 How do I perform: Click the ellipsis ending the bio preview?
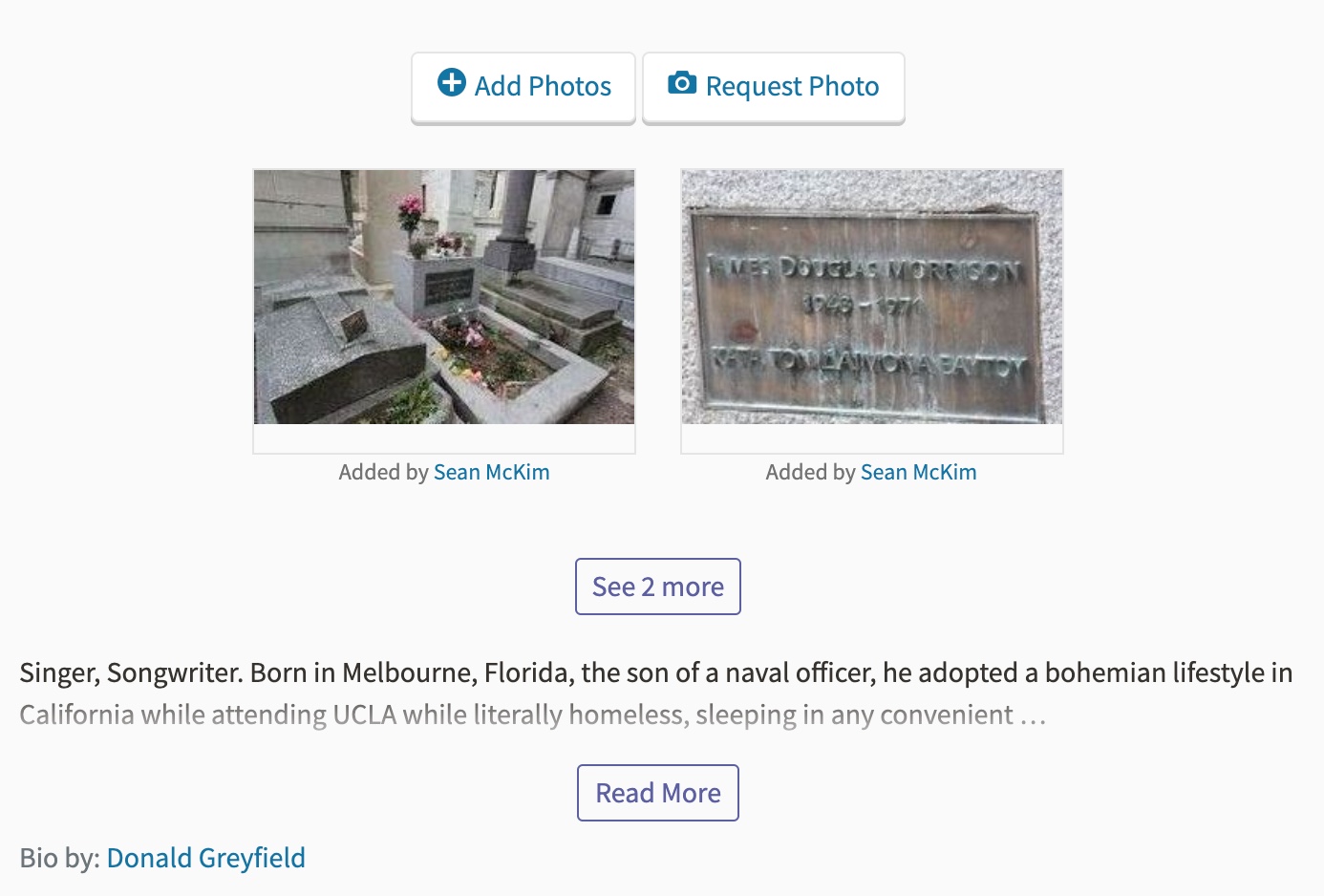click(1033, 716)
